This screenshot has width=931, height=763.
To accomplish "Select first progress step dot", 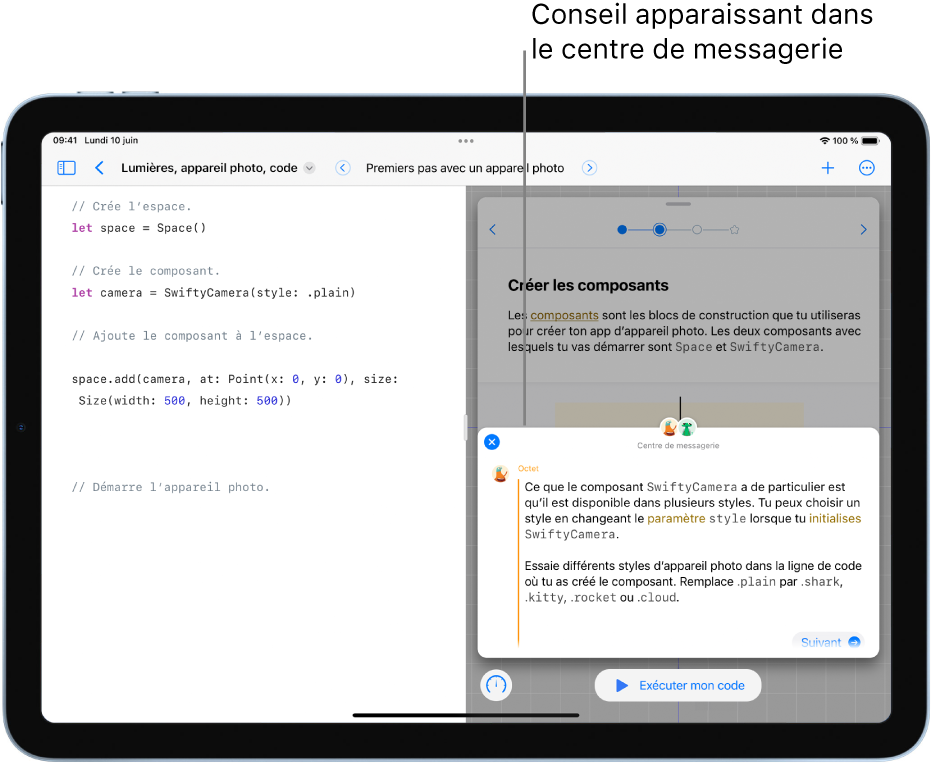I will pyautogui.click(x=622, y=230).
